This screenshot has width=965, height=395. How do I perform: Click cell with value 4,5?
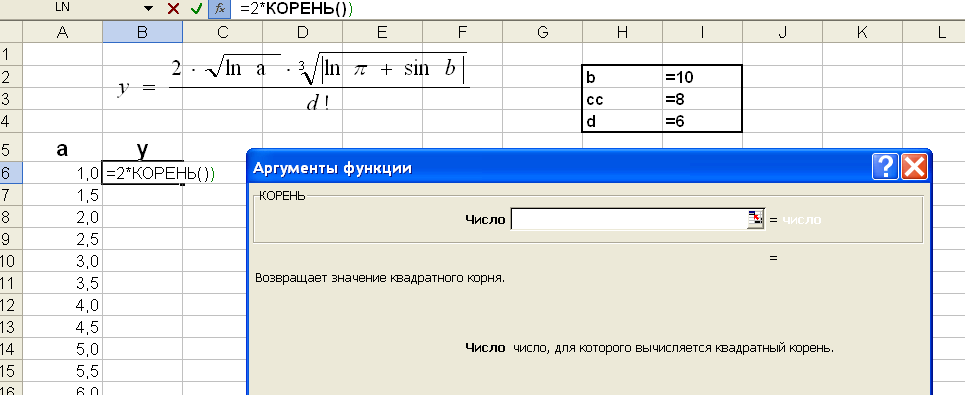tap(62, 327)
